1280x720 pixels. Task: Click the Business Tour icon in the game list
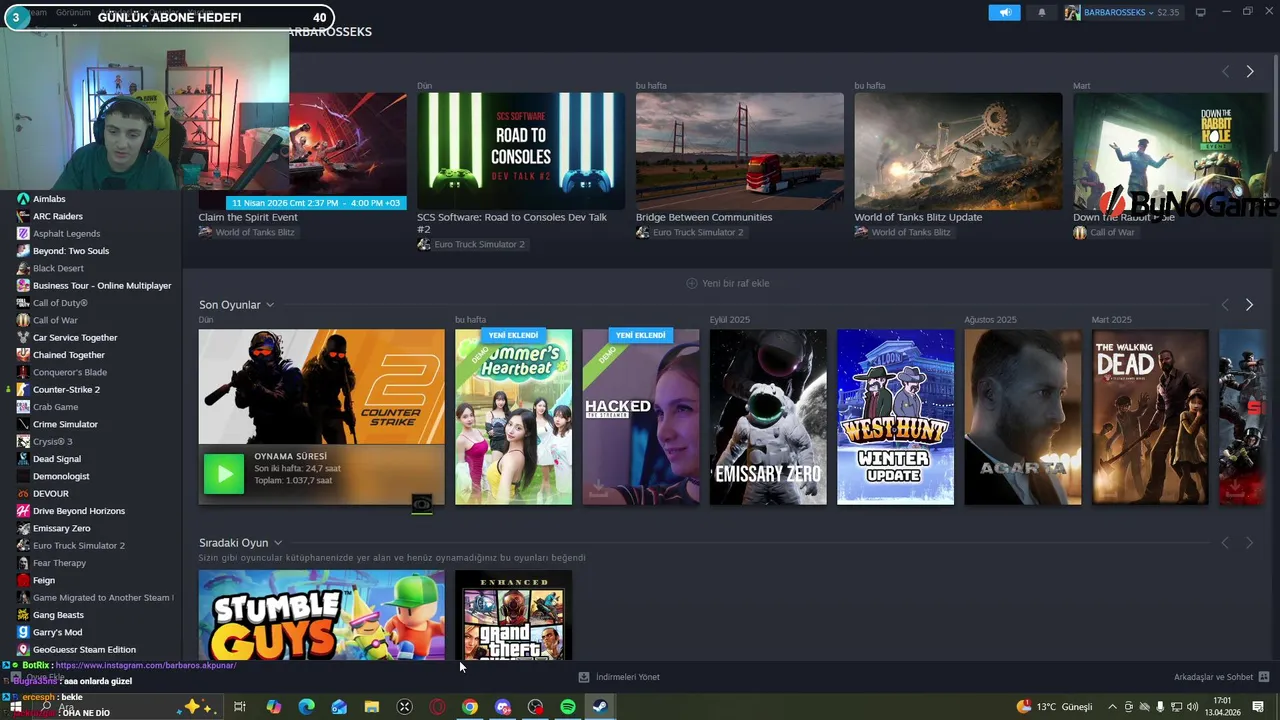[x=23, y=285]
